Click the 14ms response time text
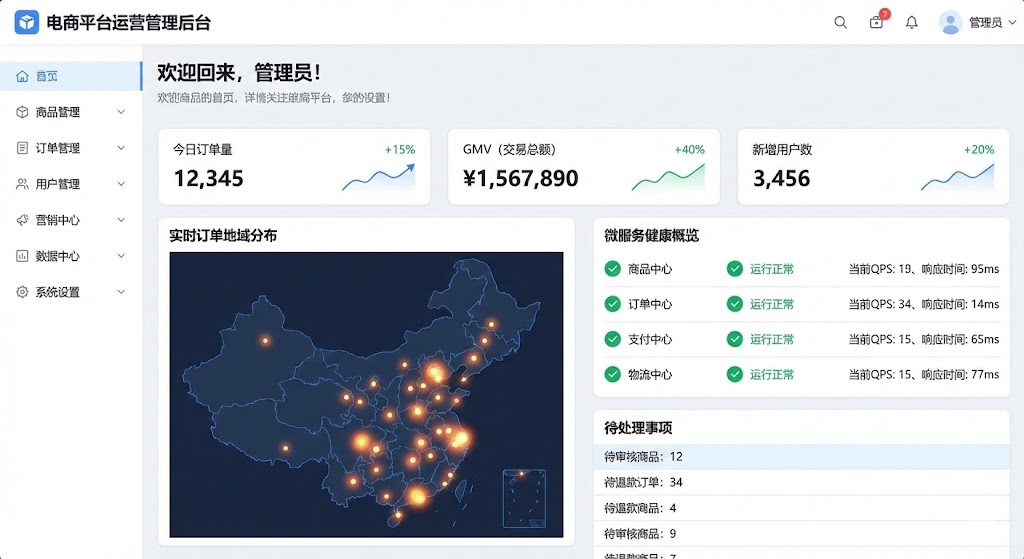 985,304
